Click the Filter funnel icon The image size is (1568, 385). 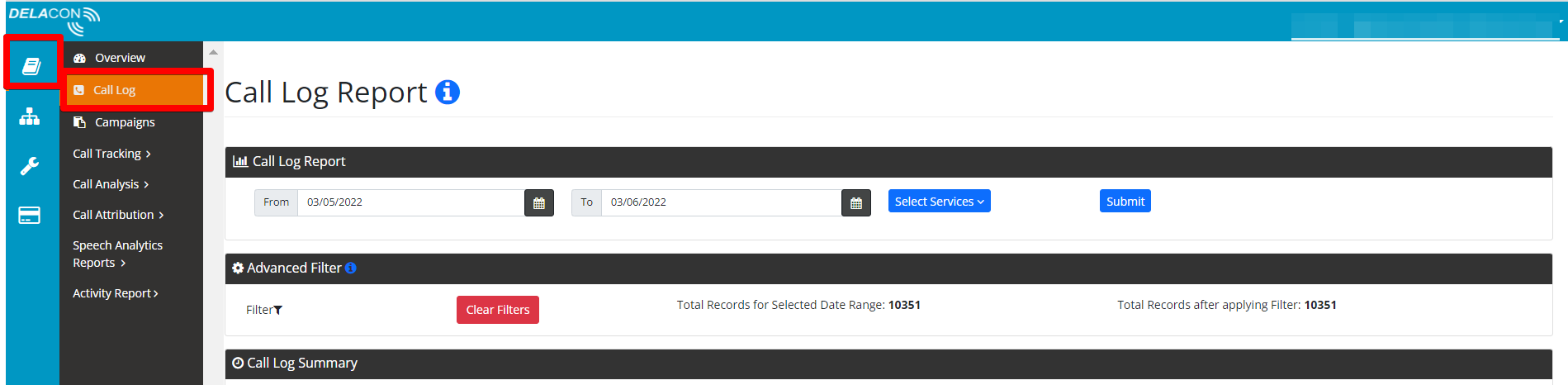pyautogui.click(x=278, y=310)
